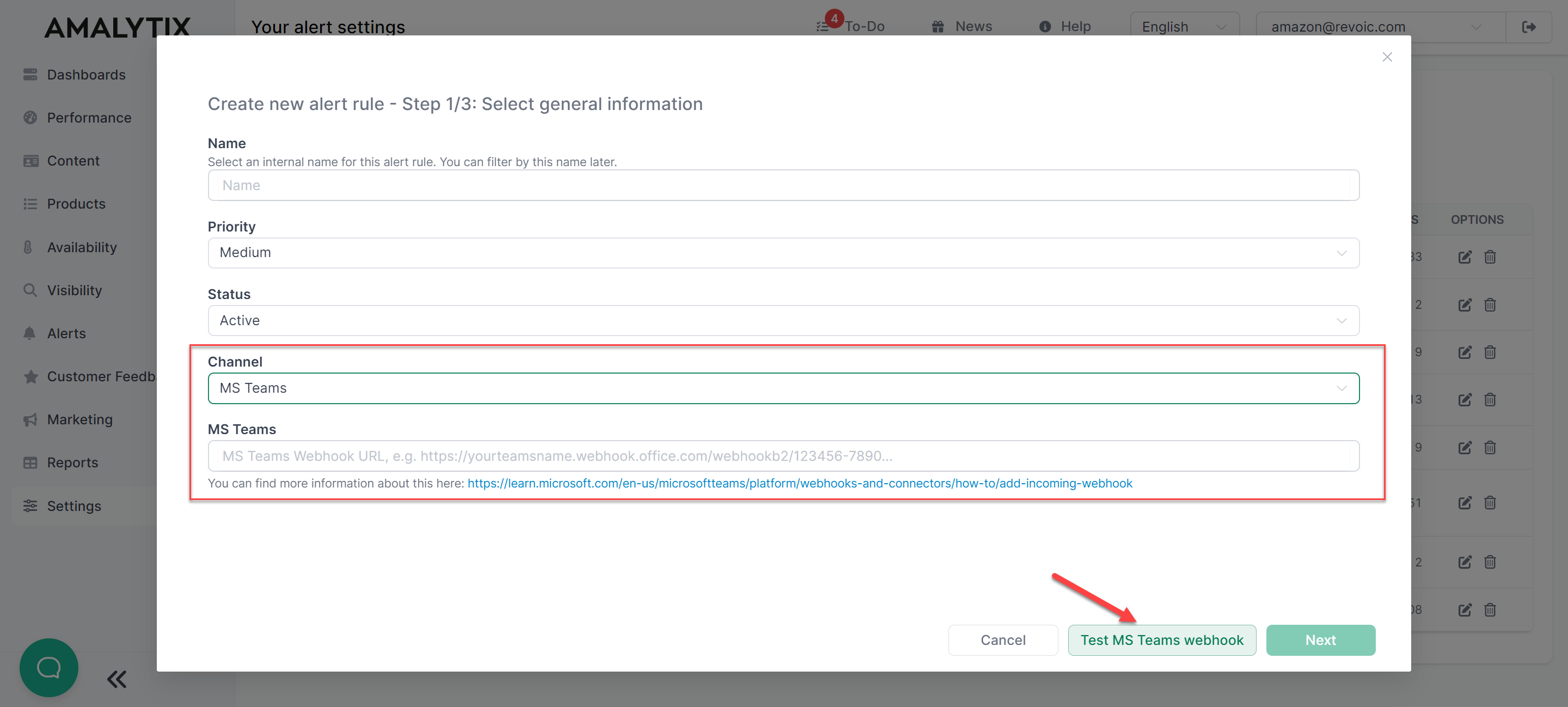Screen dimensions: 1568x707
Task: Click the MS Teams Webhook URL field
Action: click(x=783, y=455)
